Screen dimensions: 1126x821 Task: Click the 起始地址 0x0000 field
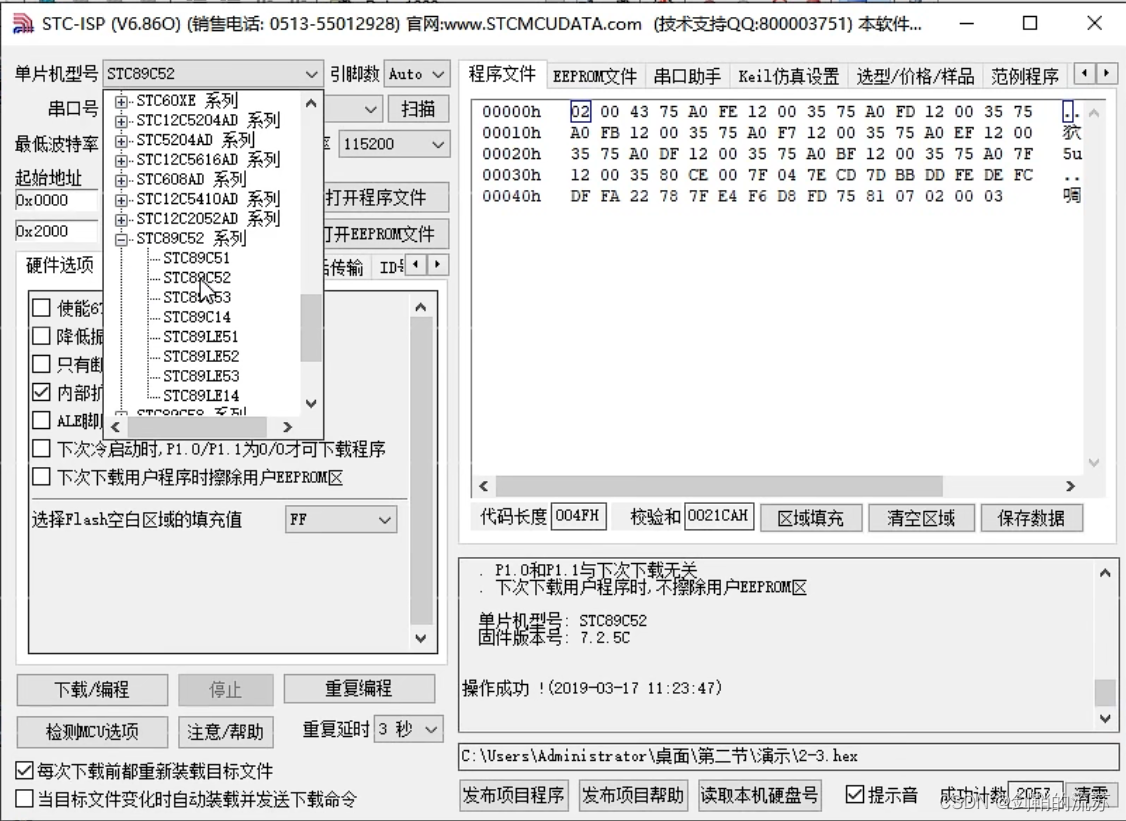(57, 201)
